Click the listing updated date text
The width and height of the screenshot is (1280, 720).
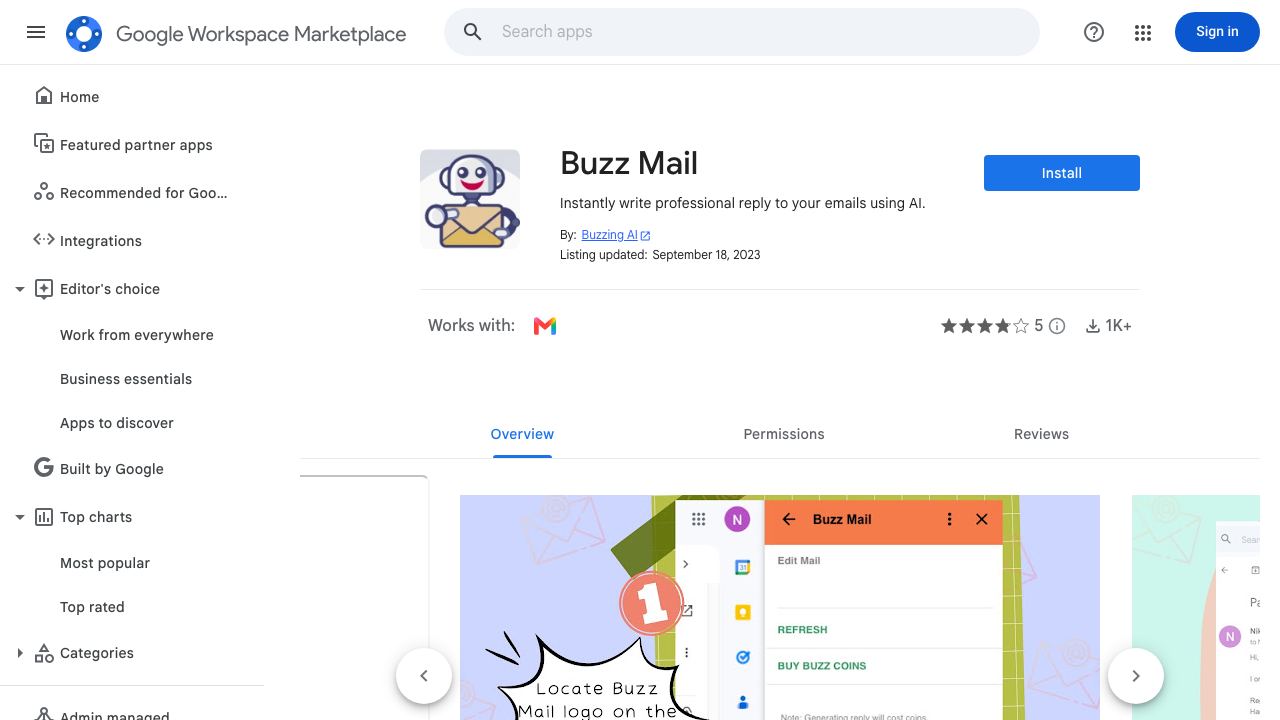(706, 255)
